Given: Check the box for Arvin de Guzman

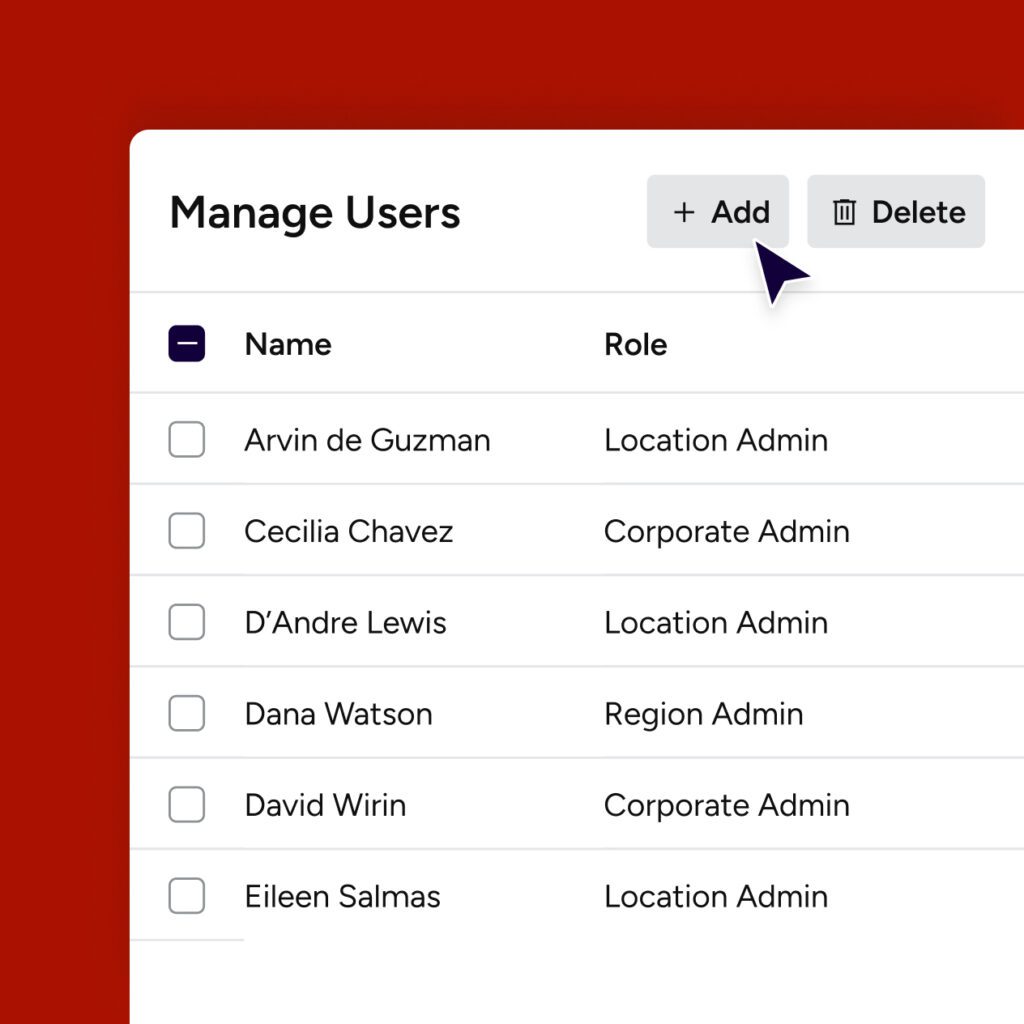Looking at the screenshot, I should 187,440.
